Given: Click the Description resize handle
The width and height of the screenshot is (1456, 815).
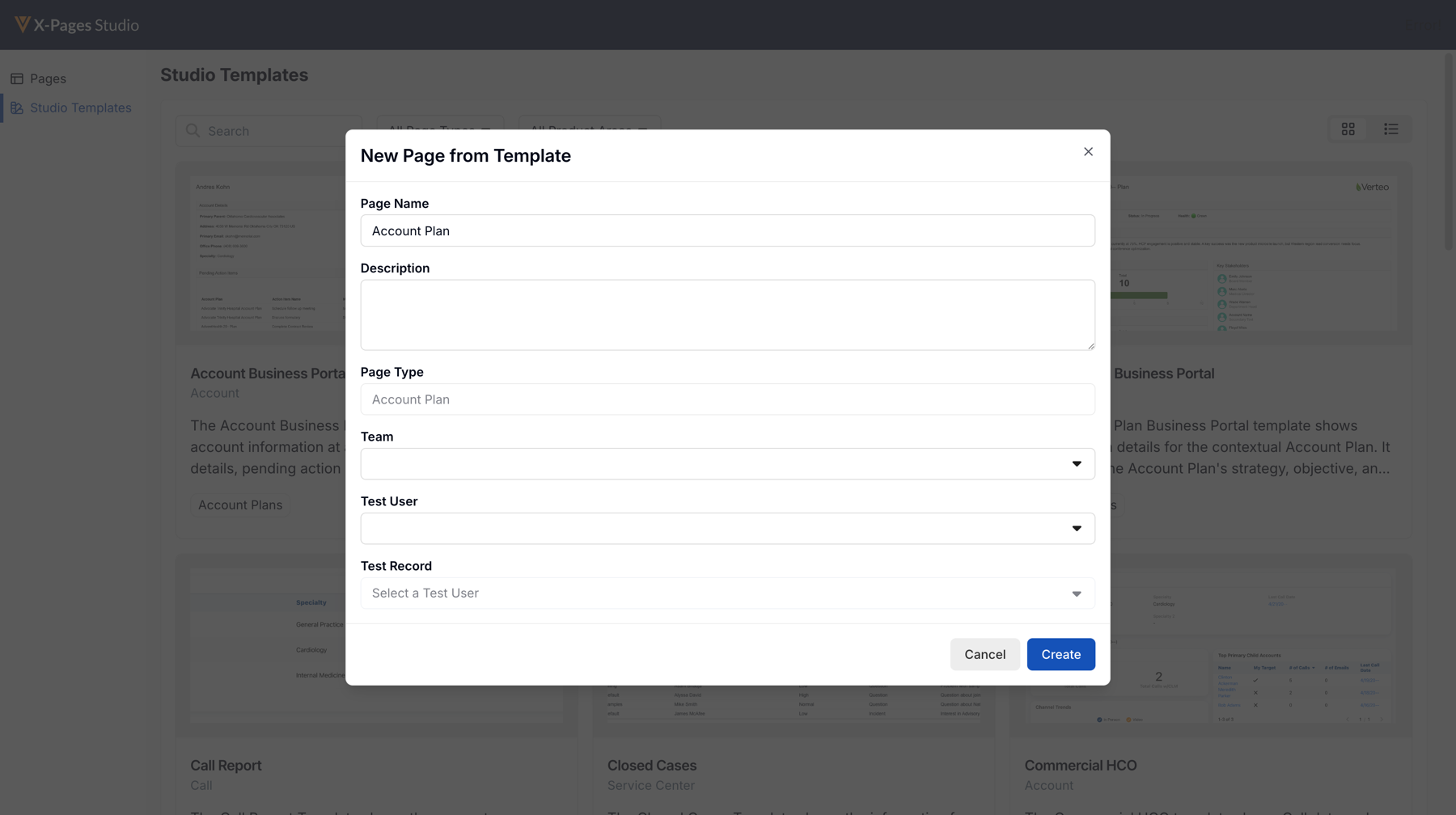Looking at the screenshot, I should coord(1090,346).
